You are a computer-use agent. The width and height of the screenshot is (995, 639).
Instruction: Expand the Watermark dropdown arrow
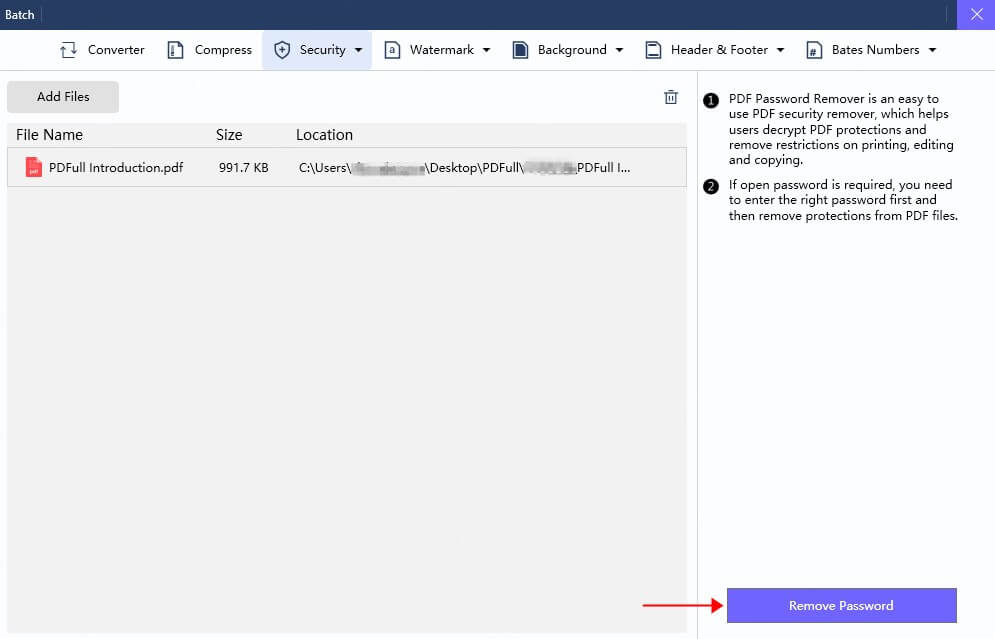point(487,50)
